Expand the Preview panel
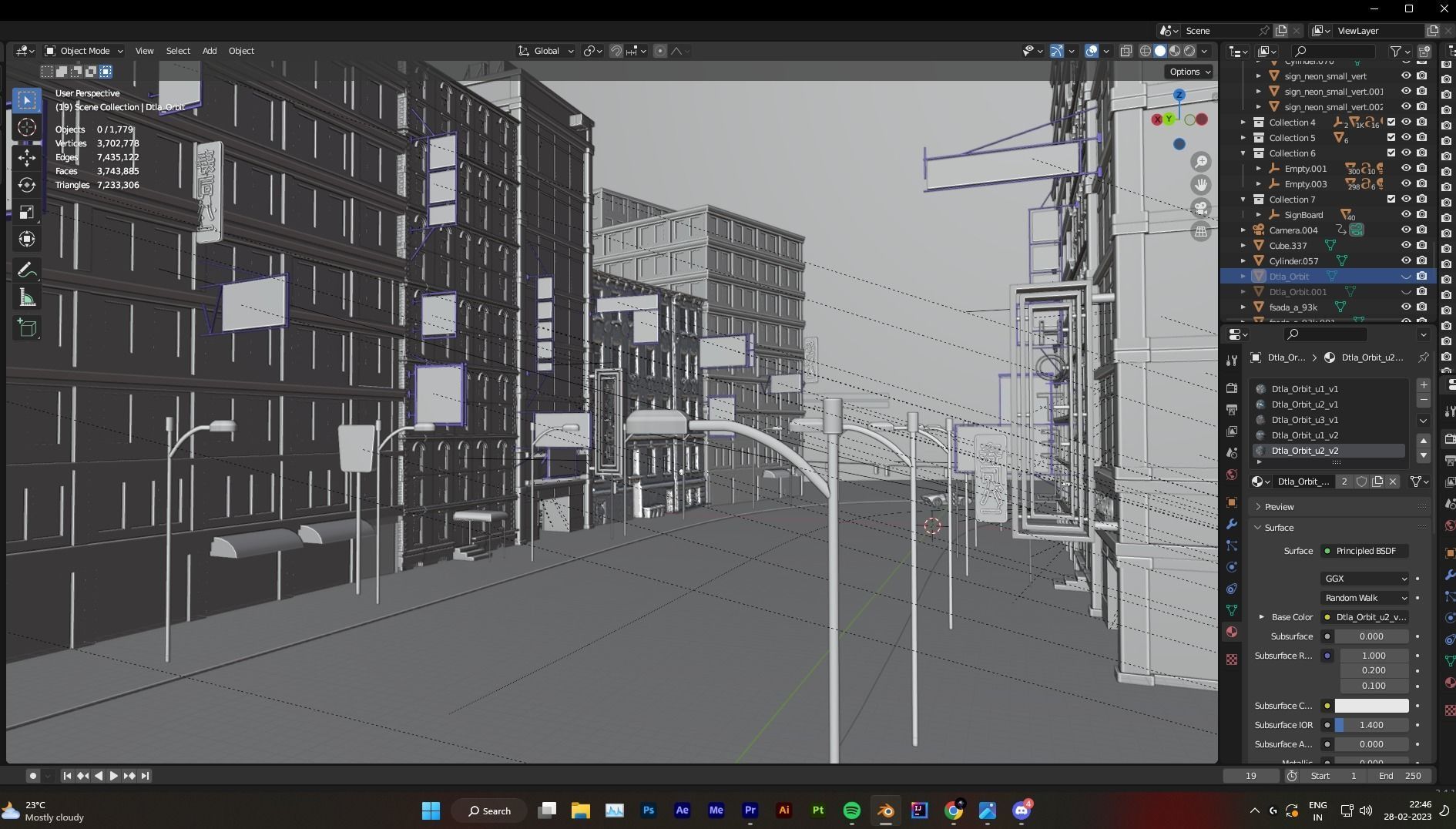Viewport: 1456px width, 829px height. (1339, 507)
